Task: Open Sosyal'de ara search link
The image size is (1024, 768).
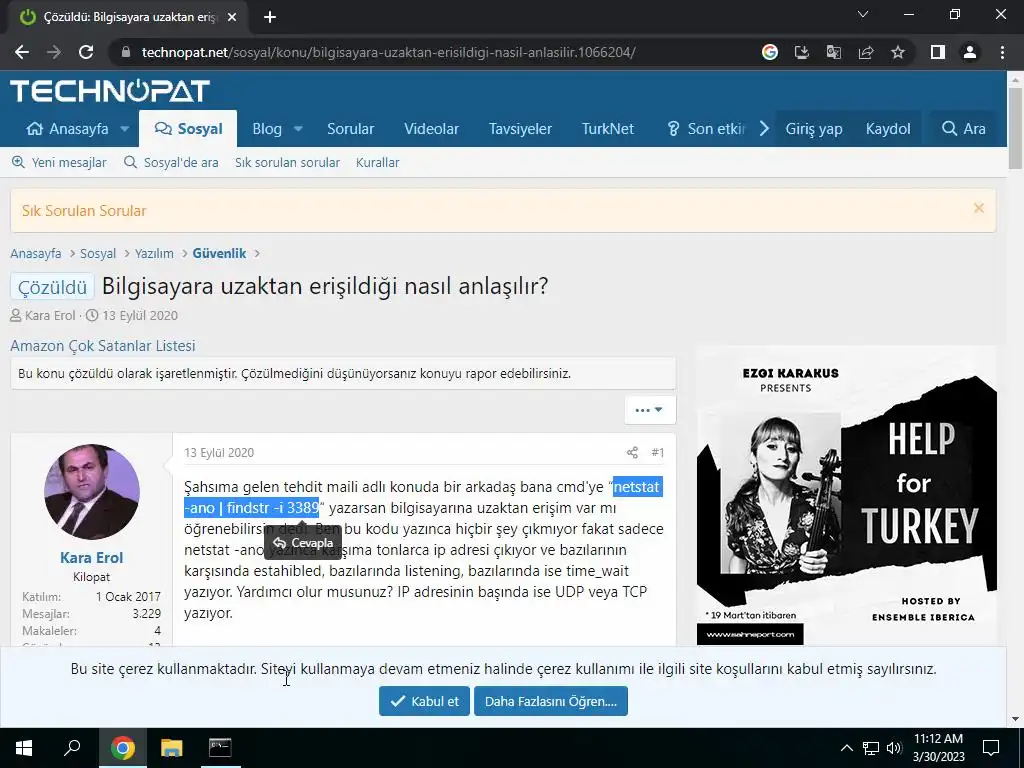Action: coord(172,163)
